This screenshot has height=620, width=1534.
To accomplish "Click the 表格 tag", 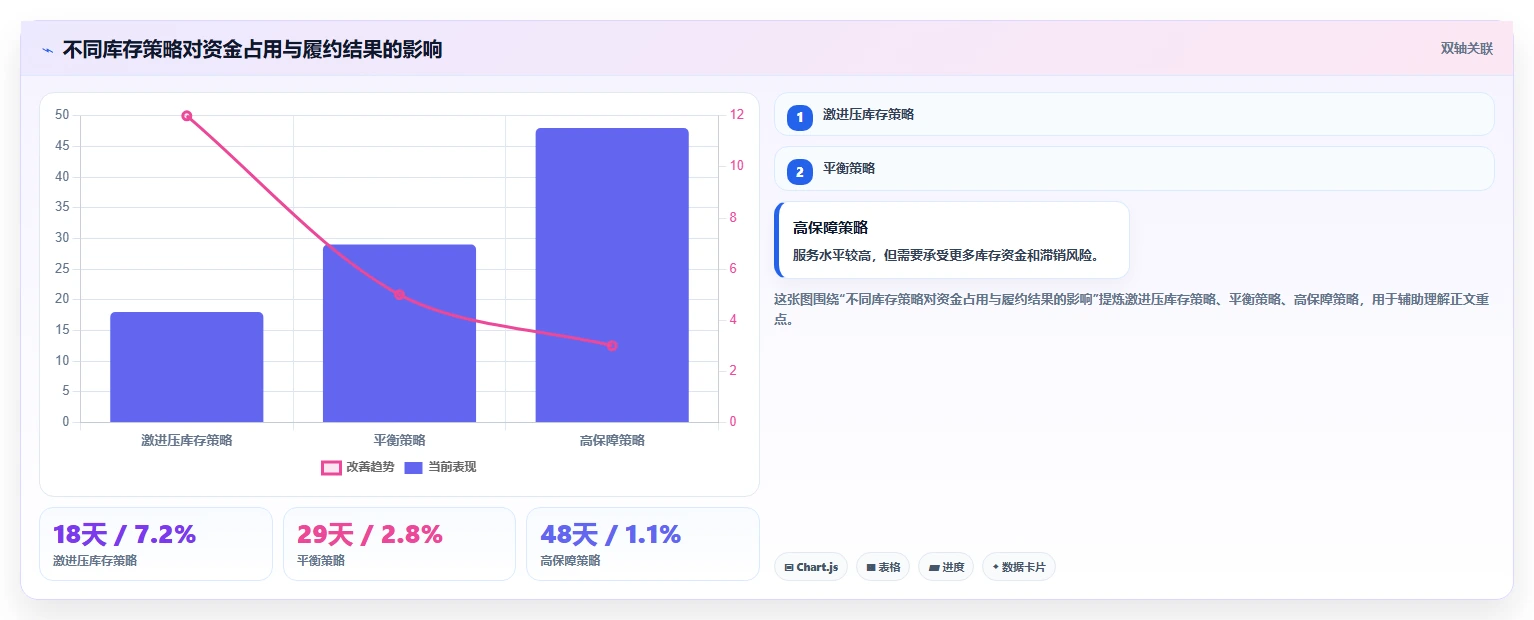I will (x=883, y=567).
